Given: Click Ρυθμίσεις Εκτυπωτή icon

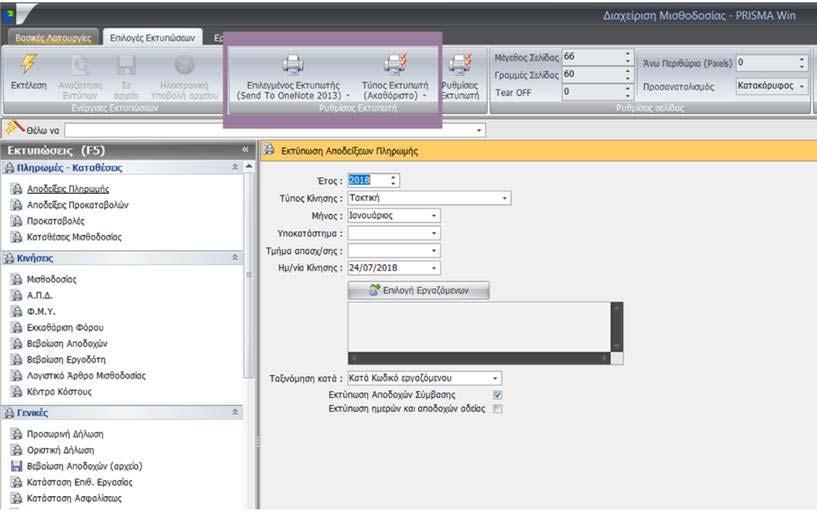Looking at the screenshot, I should click(x=460, y=64).
